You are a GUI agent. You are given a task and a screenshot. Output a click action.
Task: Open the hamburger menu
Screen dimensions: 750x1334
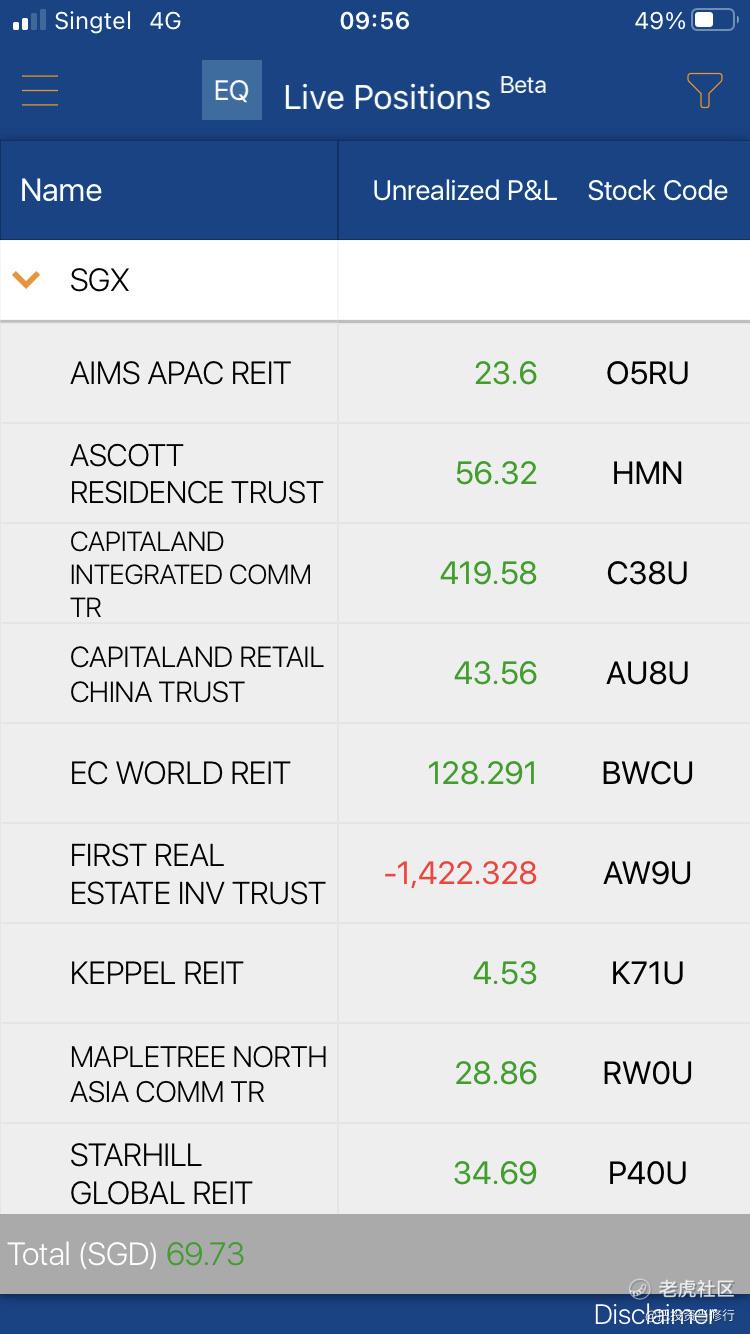(x=40, y=91)
